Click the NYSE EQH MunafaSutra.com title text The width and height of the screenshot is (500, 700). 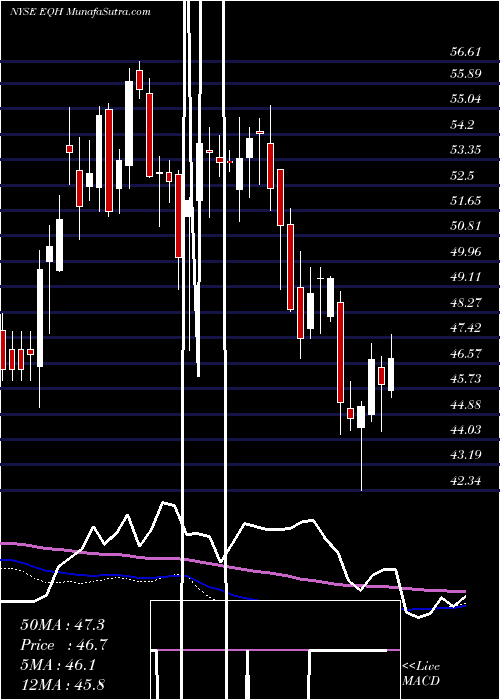click(80, 12)
